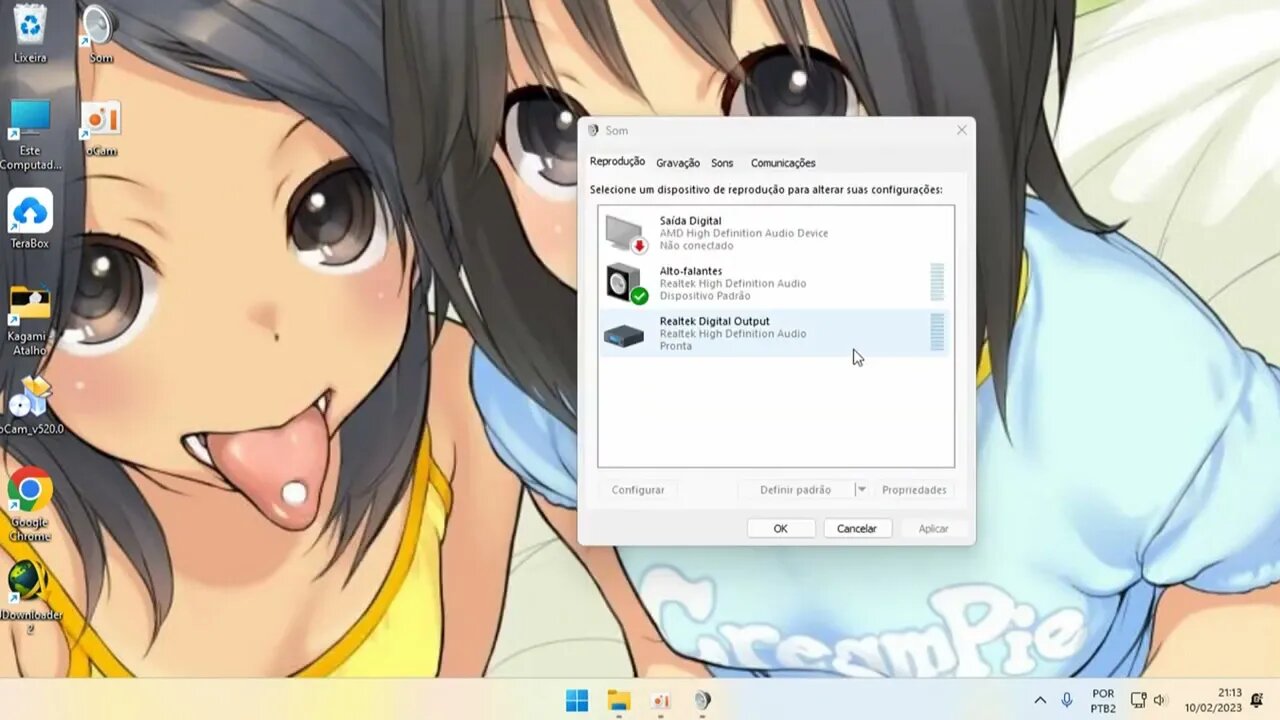Screen dimensions: 1280x720
Task: Click the OK button
Action: pos(781,528)
